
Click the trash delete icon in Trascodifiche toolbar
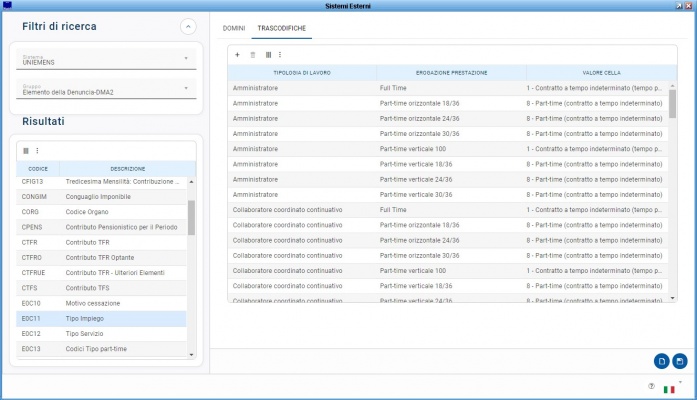point(252,54)
